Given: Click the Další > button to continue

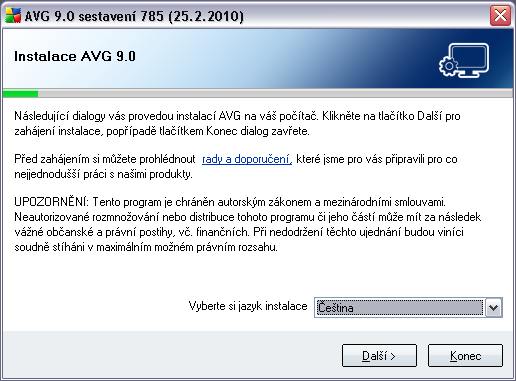Looking at the screenshot, I should [379, 356].
